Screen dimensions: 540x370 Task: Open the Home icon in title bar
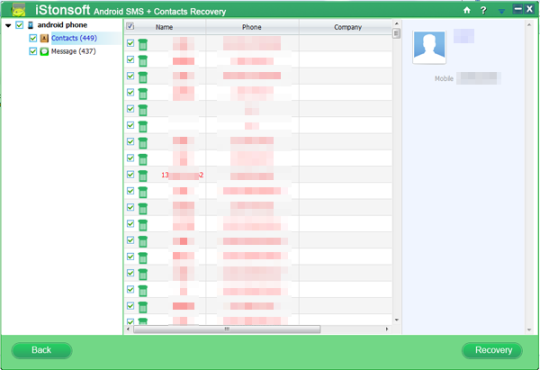point(467,10)
